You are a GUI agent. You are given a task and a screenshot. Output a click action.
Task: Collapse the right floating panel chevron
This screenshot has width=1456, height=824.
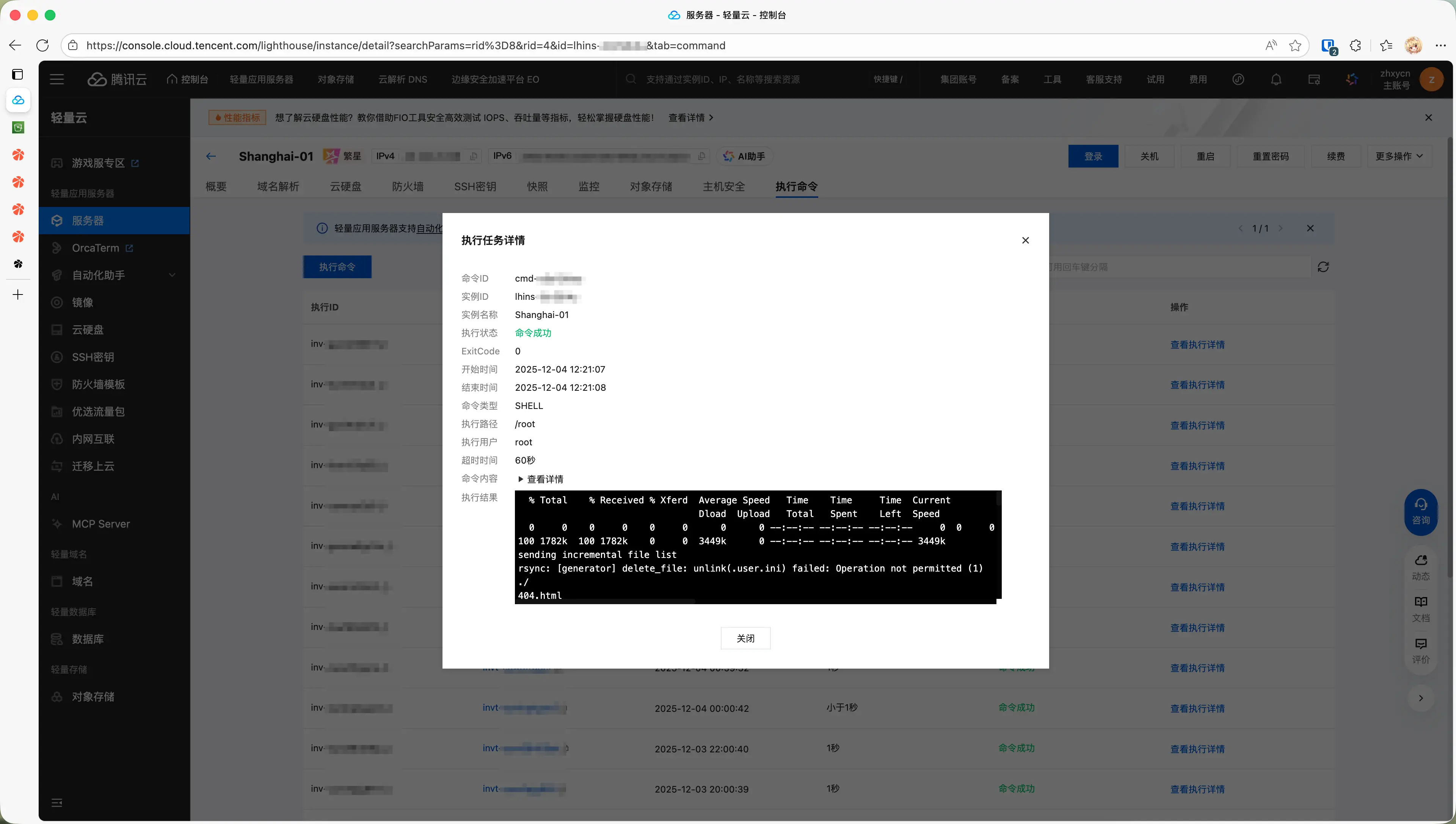[x=1420, y=698]
